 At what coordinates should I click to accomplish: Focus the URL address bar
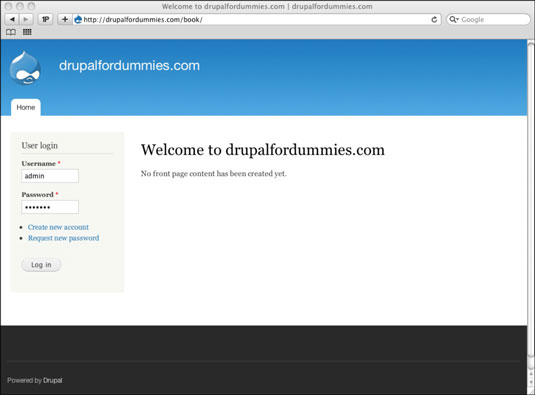pyautogui.click(x=257, y=19)
